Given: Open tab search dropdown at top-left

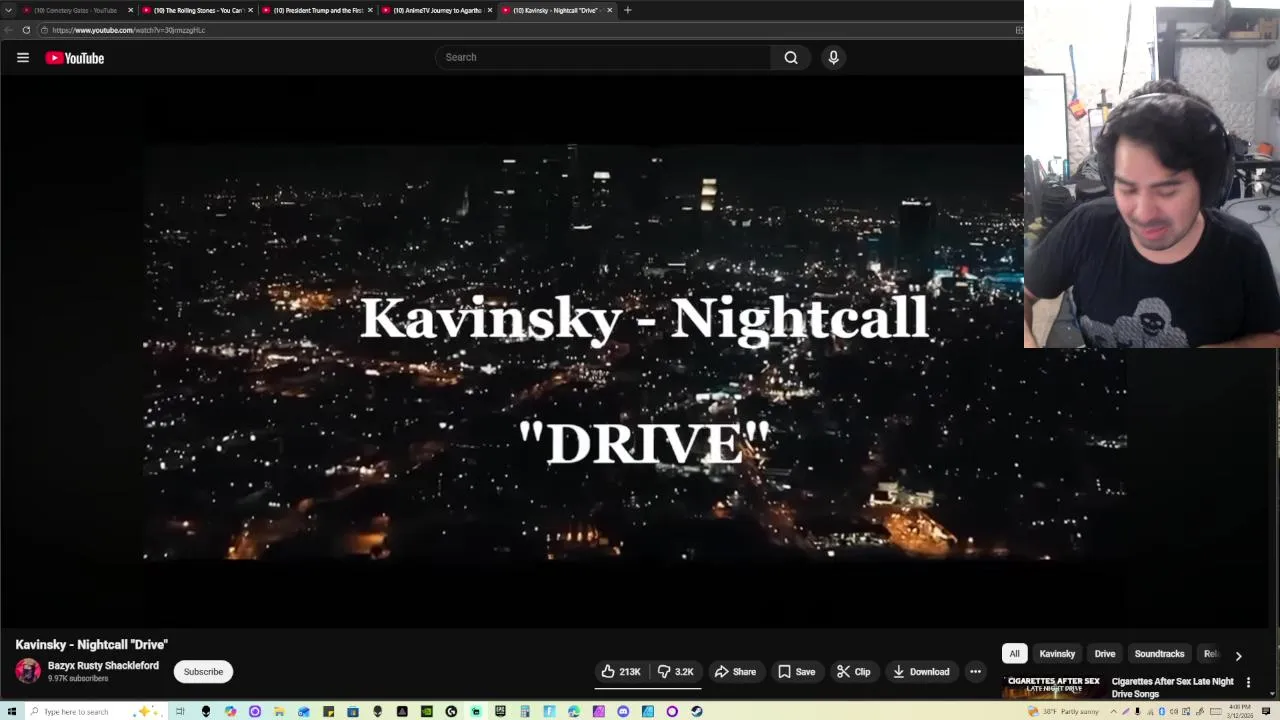Looking at the screenshot, I should [x=8, y=10].
